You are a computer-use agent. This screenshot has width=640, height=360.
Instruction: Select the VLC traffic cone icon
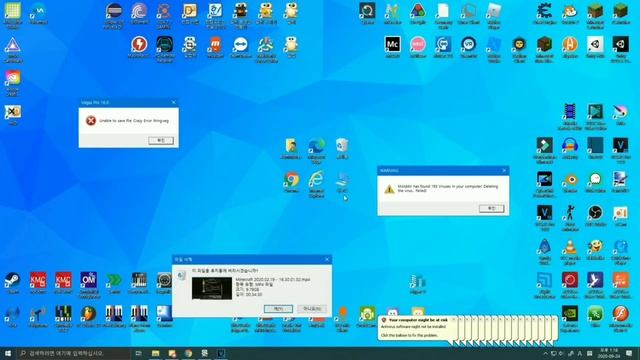click(x=570, y=247)
